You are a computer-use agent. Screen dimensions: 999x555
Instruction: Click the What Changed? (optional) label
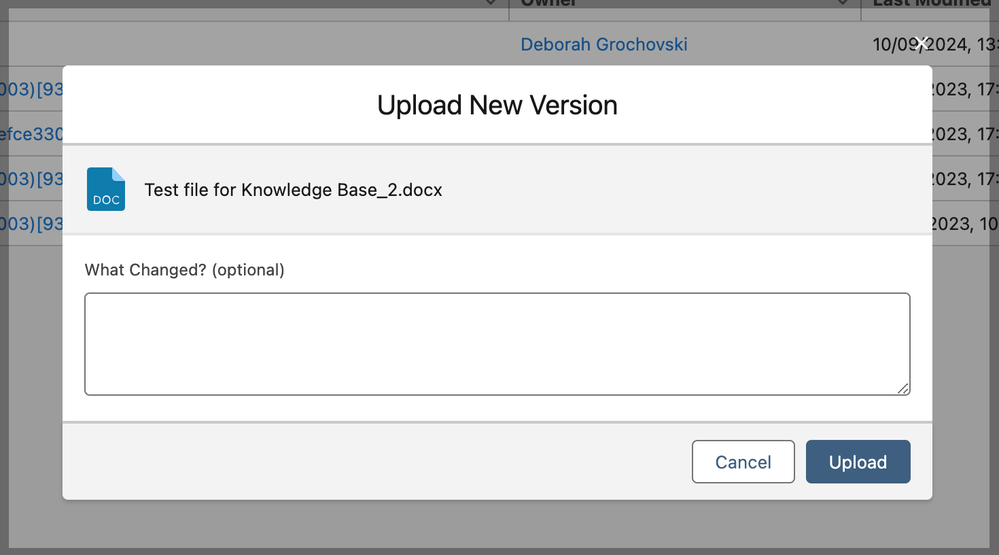(x=184, y=270)
